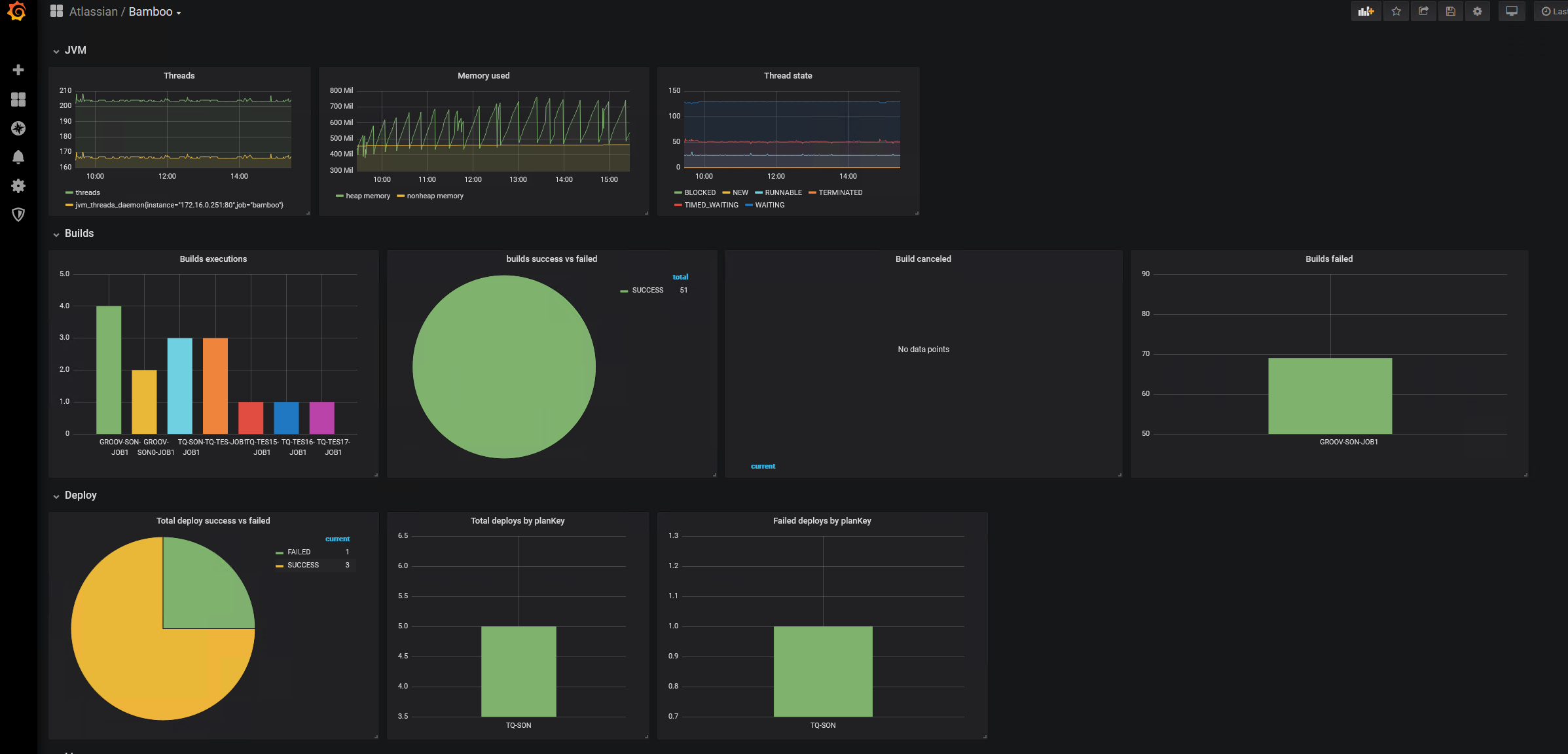
Task: Click the FAILED legend color swatch
Action: [x=280, y=552]
